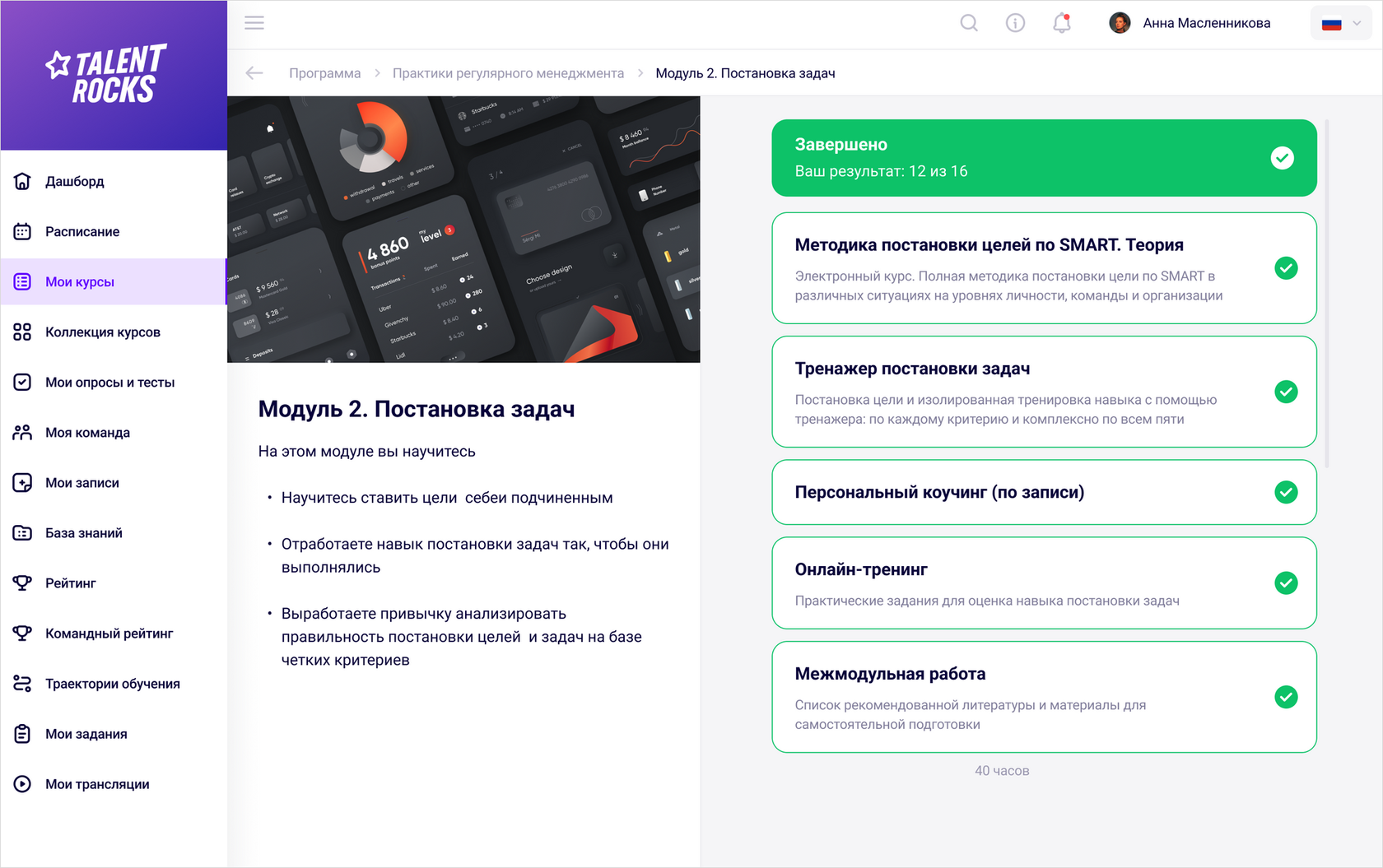This screenshot has width=1383, height=868.
Task: Select the Расписание calendar icon
Action: [21, 231]
